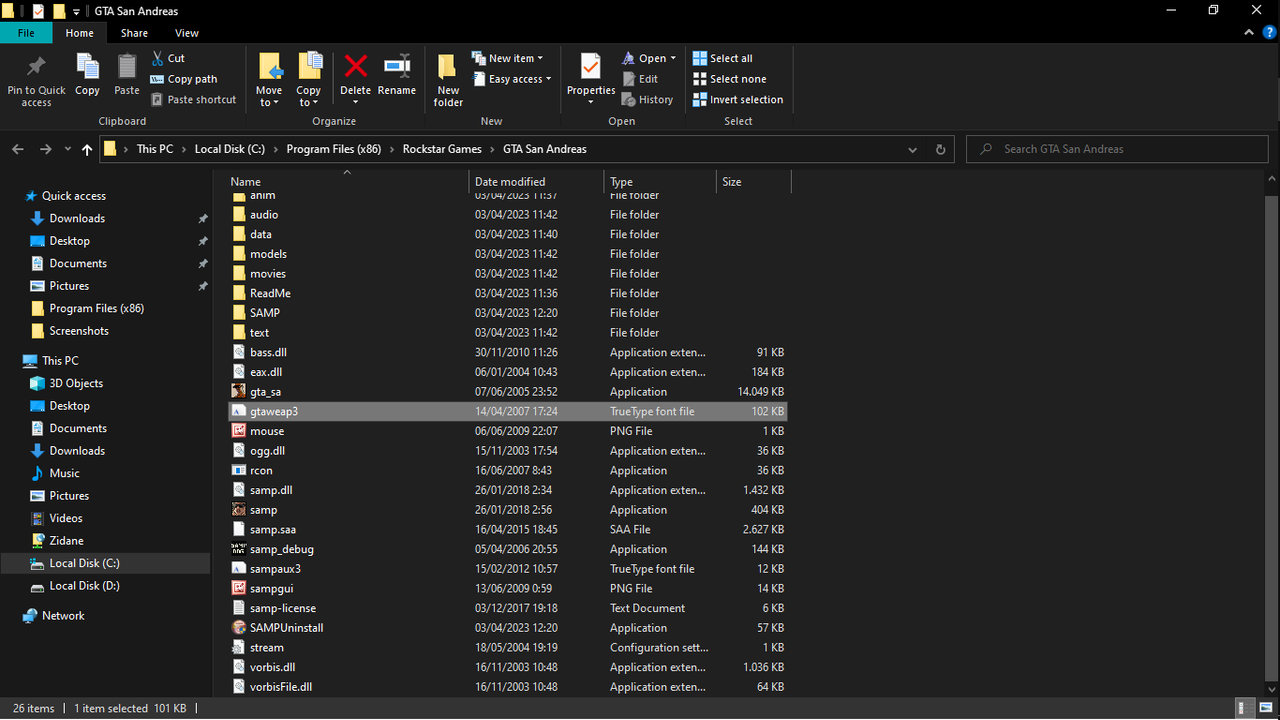Click the red Delete icon

356,67
